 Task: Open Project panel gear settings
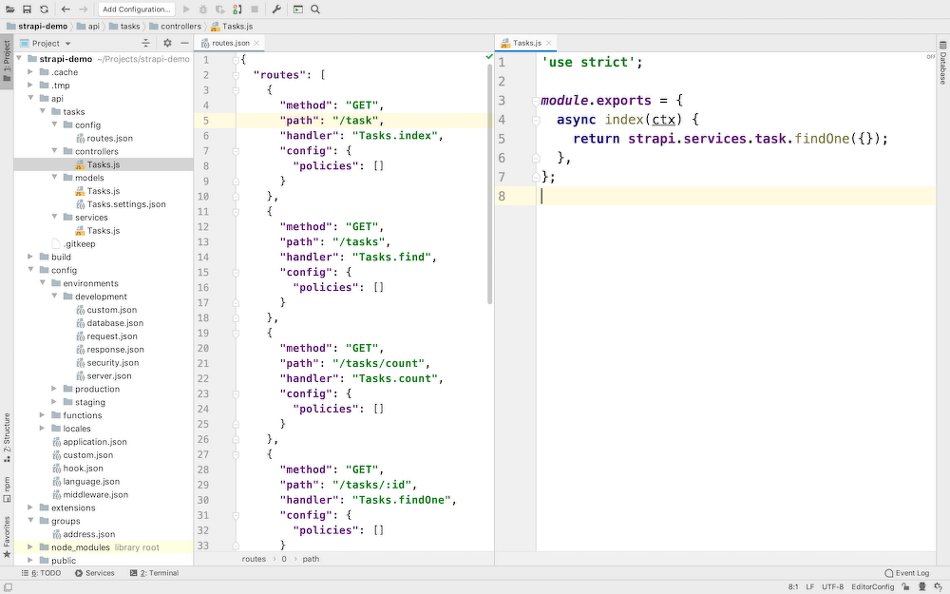pyautogui.click(x=167, y=43)
